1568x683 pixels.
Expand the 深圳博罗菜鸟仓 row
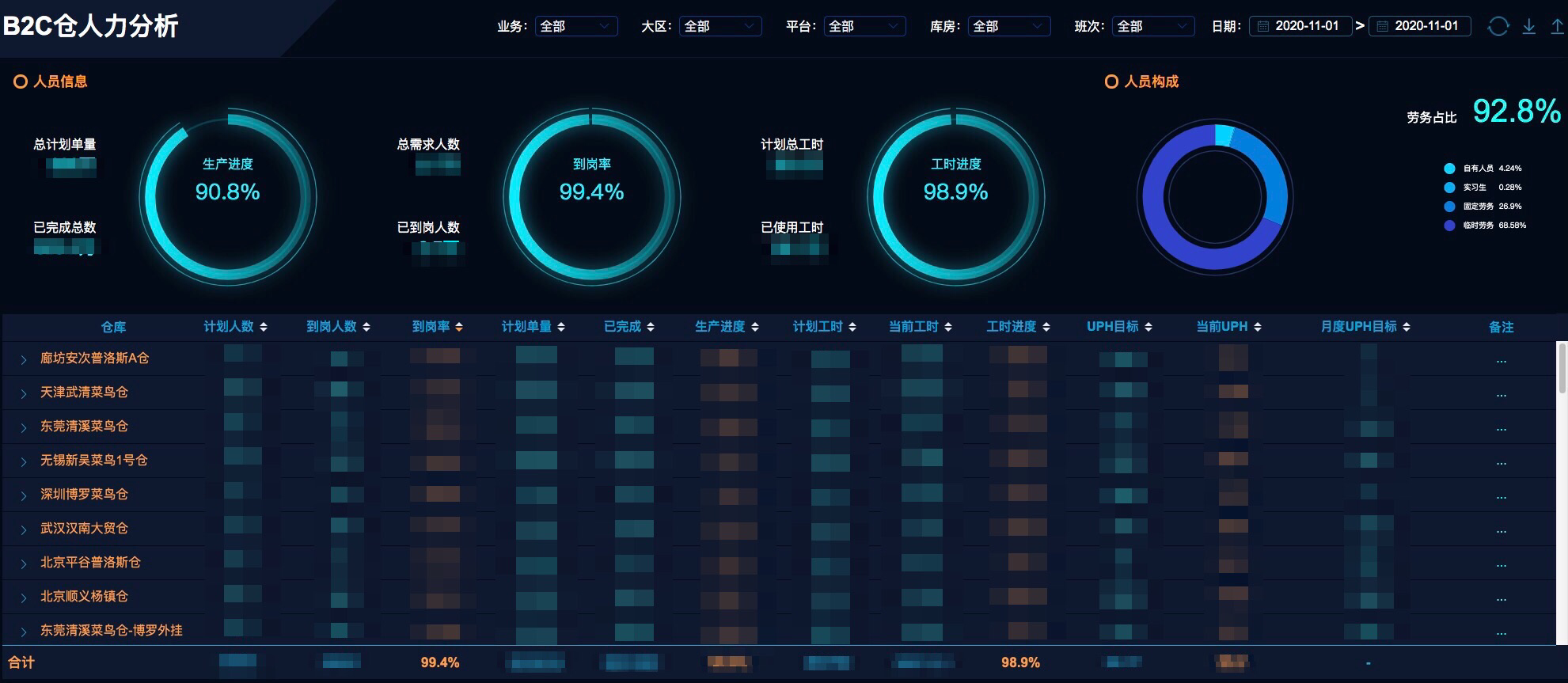[24, 495]
